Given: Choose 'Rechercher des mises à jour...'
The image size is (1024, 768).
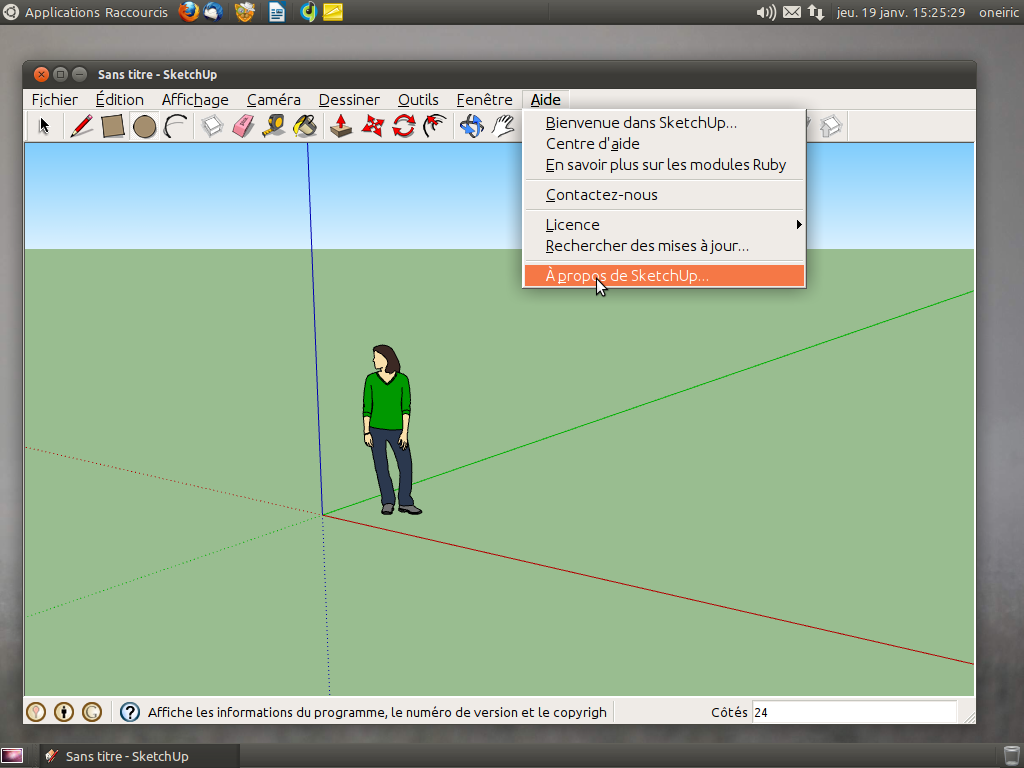Looking at the screenshot, I should (647, 246).
